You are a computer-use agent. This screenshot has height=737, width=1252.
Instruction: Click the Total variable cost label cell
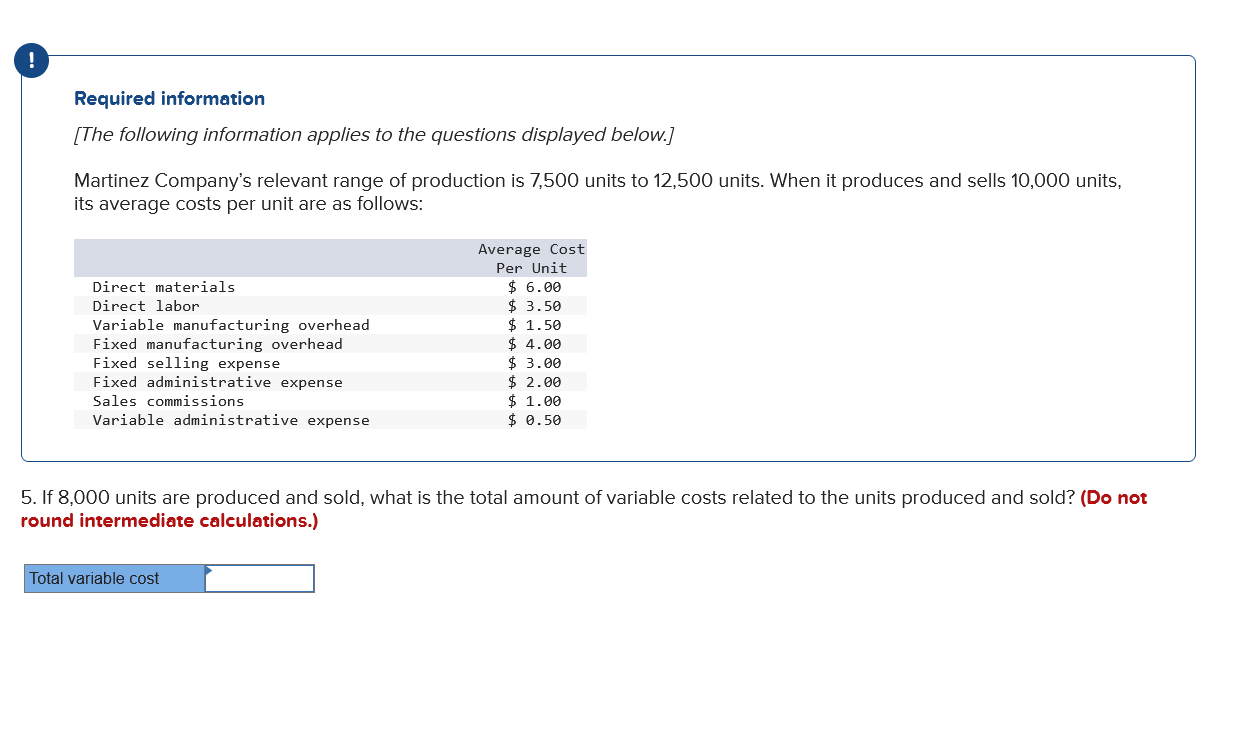click(115, 578)
